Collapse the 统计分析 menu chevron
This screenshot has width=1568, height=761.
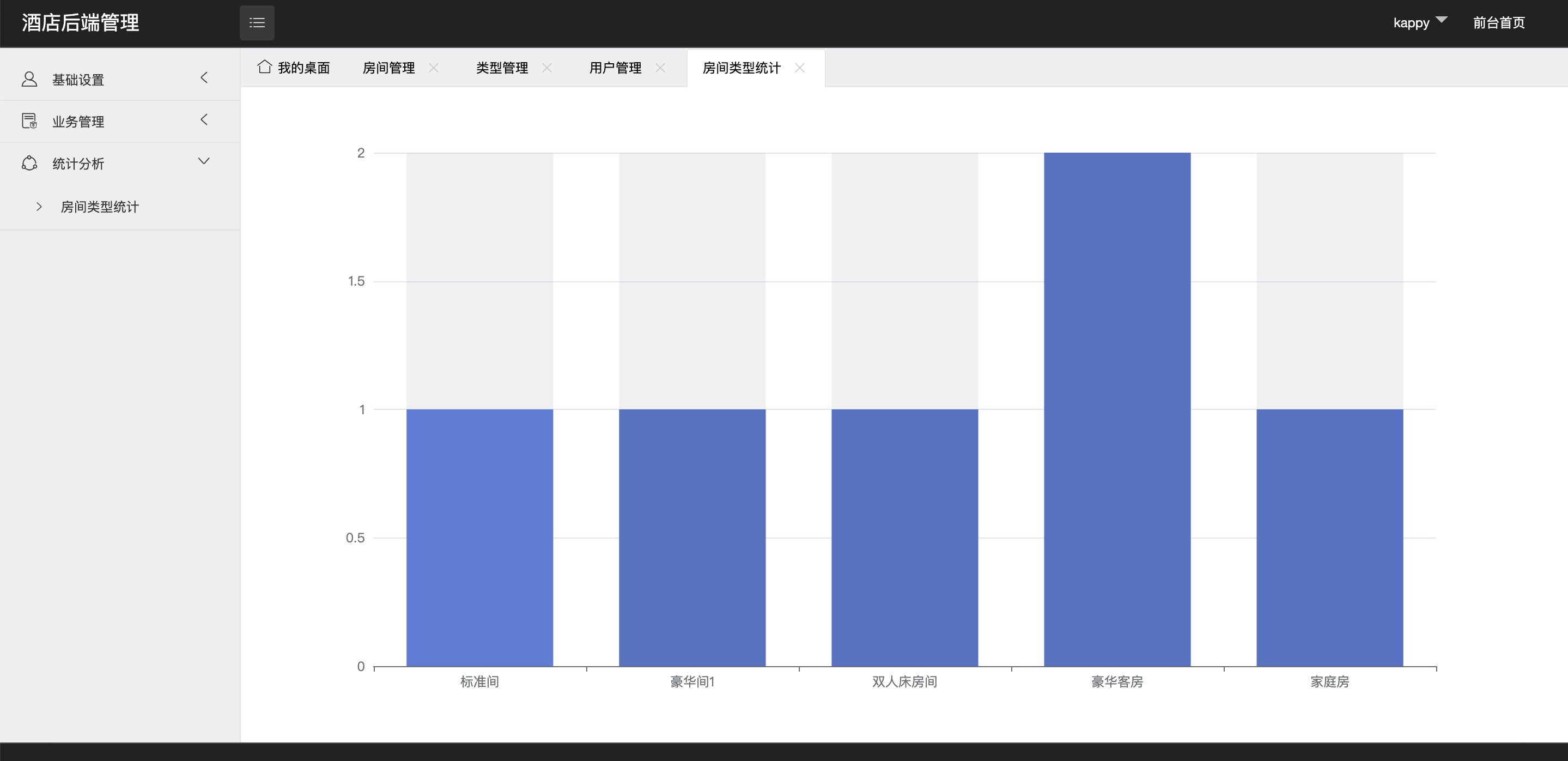click(204, 161)
